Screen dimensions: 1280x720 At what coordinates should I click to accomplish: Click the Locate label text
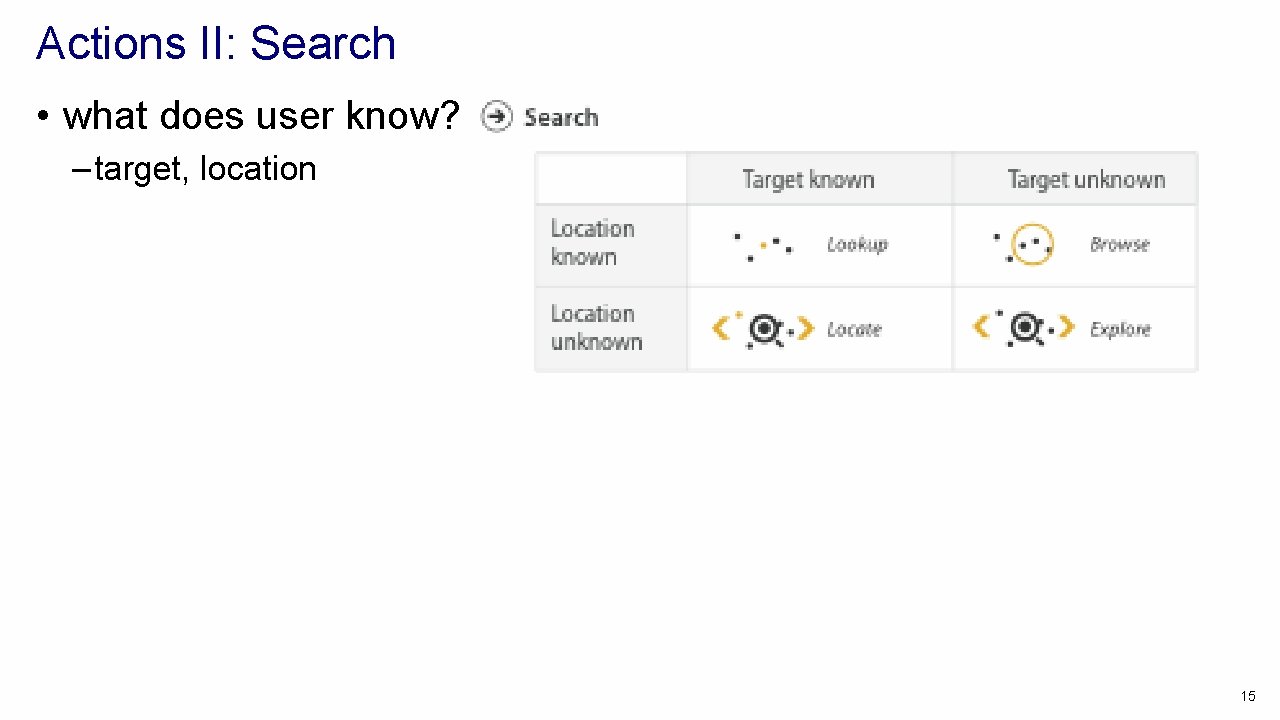click(854, 330)
